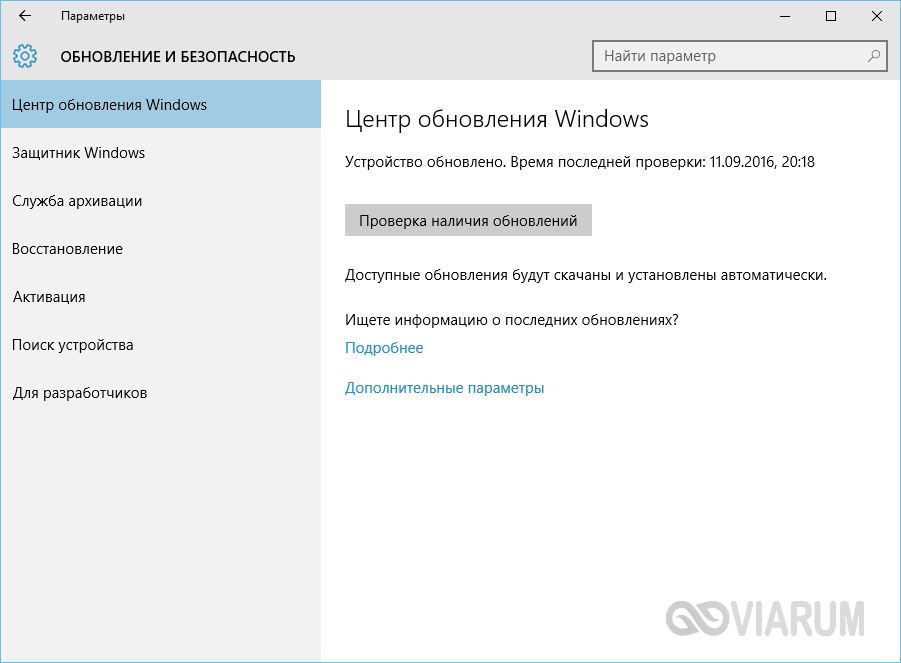Open the settings gear icon

(x=25, y=56)
